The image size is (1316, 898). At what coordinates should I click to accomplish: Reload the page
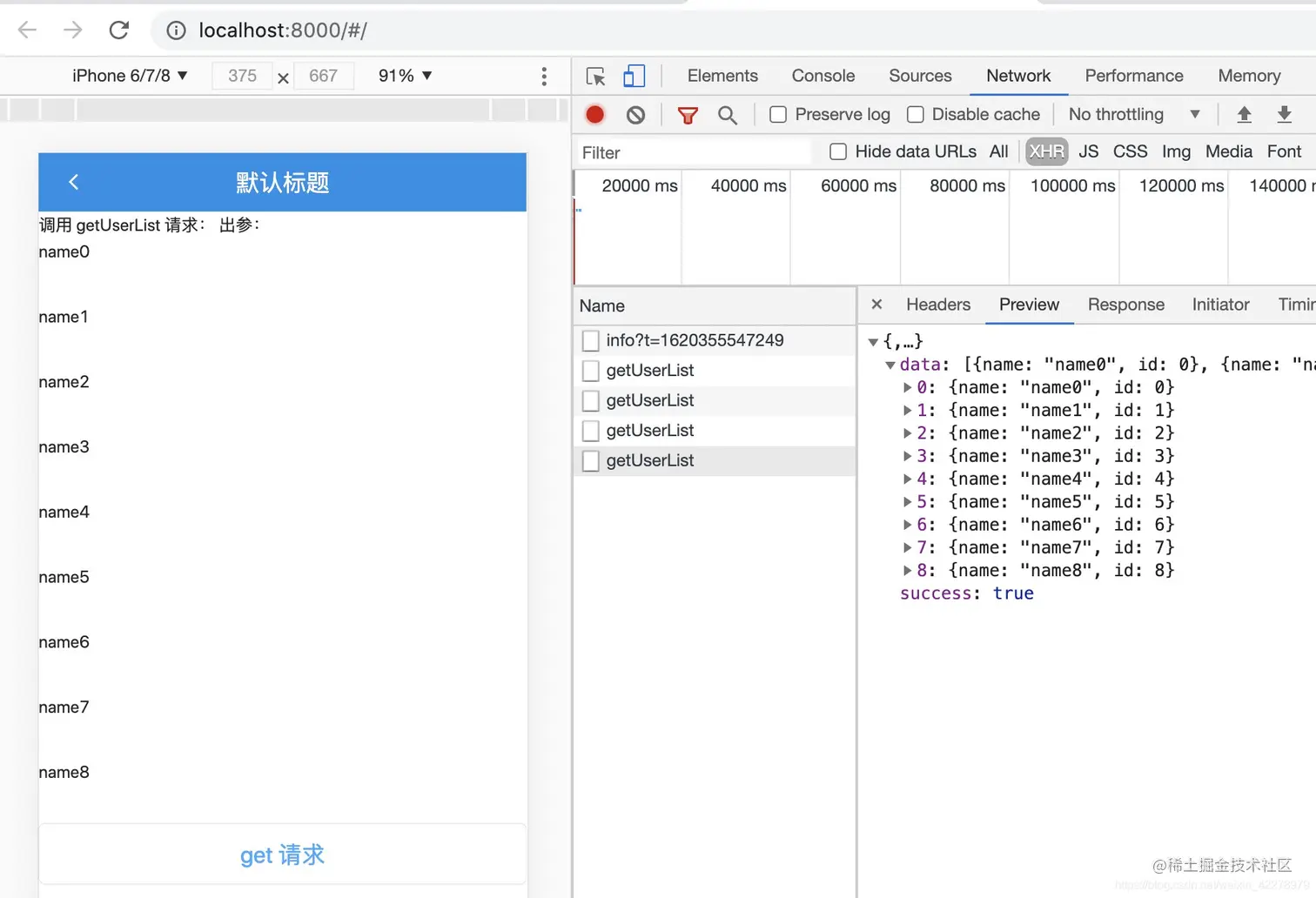click(119, 30)
